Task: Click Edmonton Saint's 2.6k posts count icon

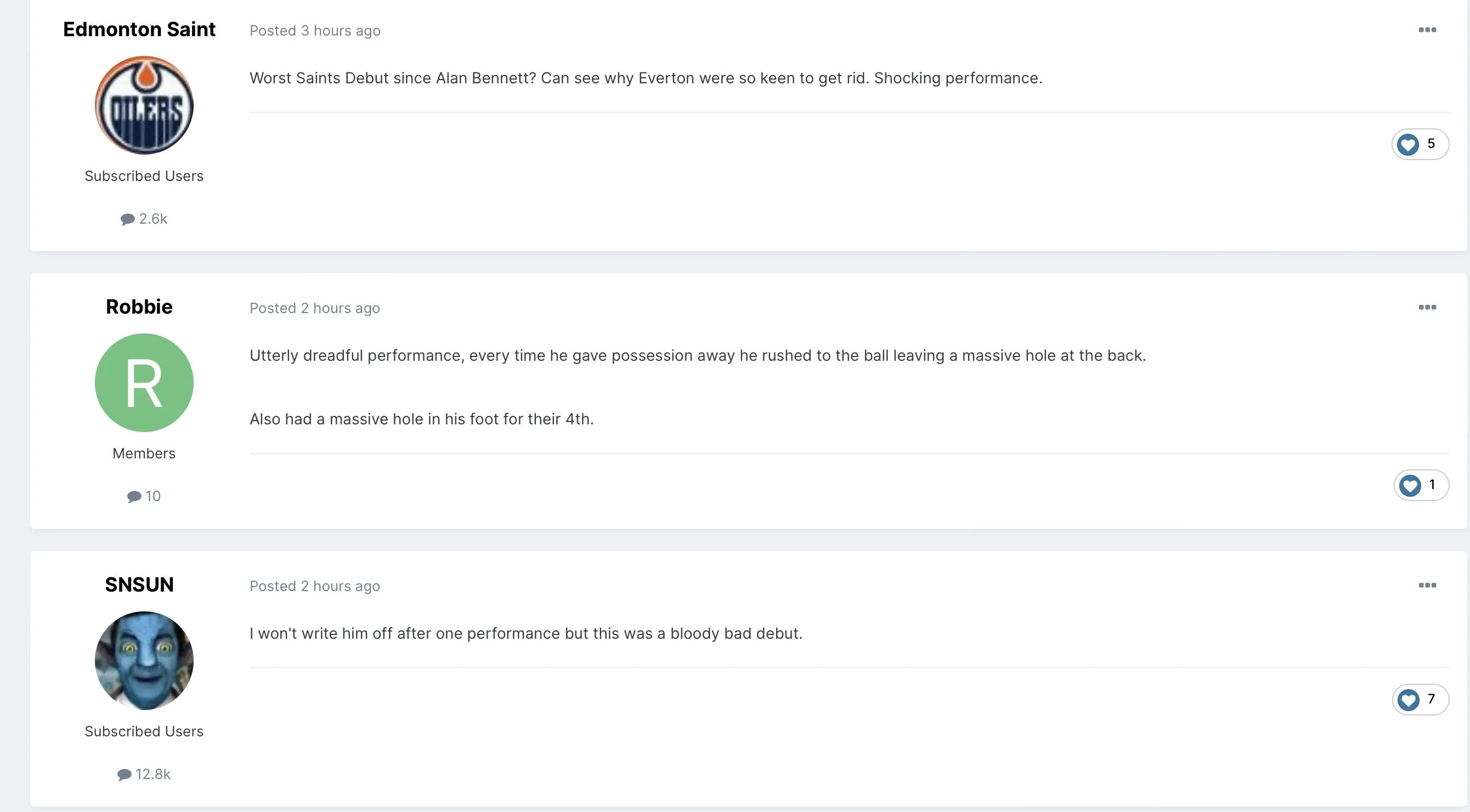Action: pos(127,219)
